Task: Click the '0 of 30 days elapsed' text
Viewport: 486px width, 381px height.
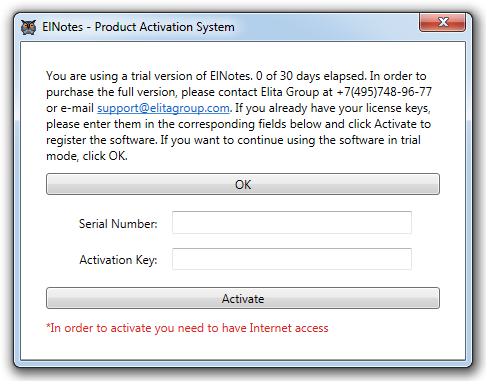Action: (x=311, y=76)
